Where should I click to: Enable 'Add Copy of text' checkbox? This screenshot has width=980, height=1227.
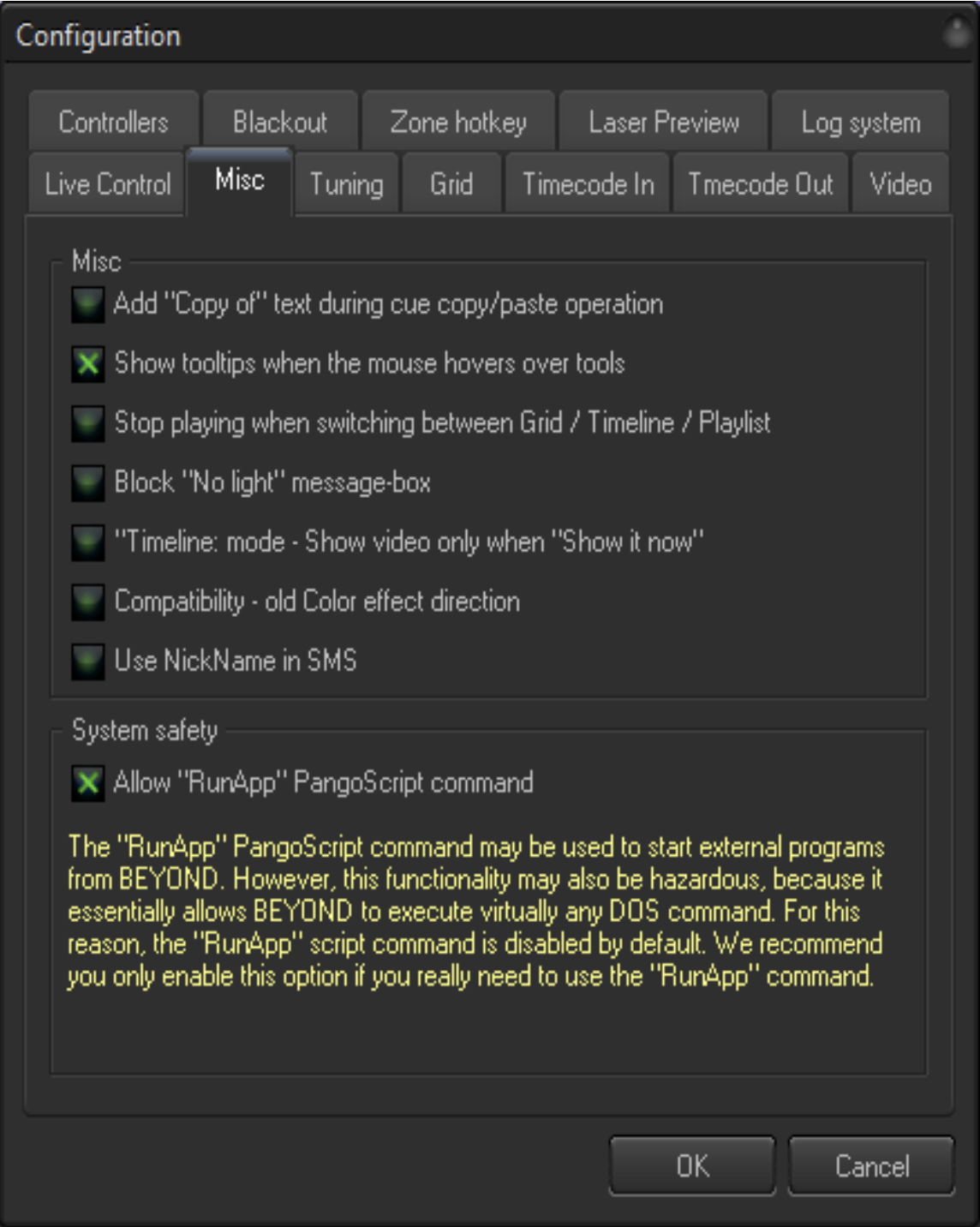87,305
